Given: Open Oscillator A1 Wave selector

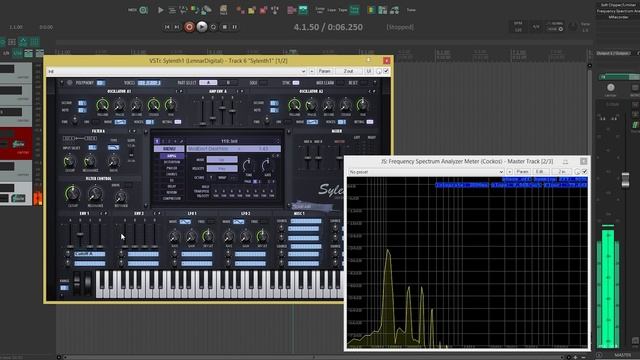Looking at the screenshot, I should (x=120, y=122).
